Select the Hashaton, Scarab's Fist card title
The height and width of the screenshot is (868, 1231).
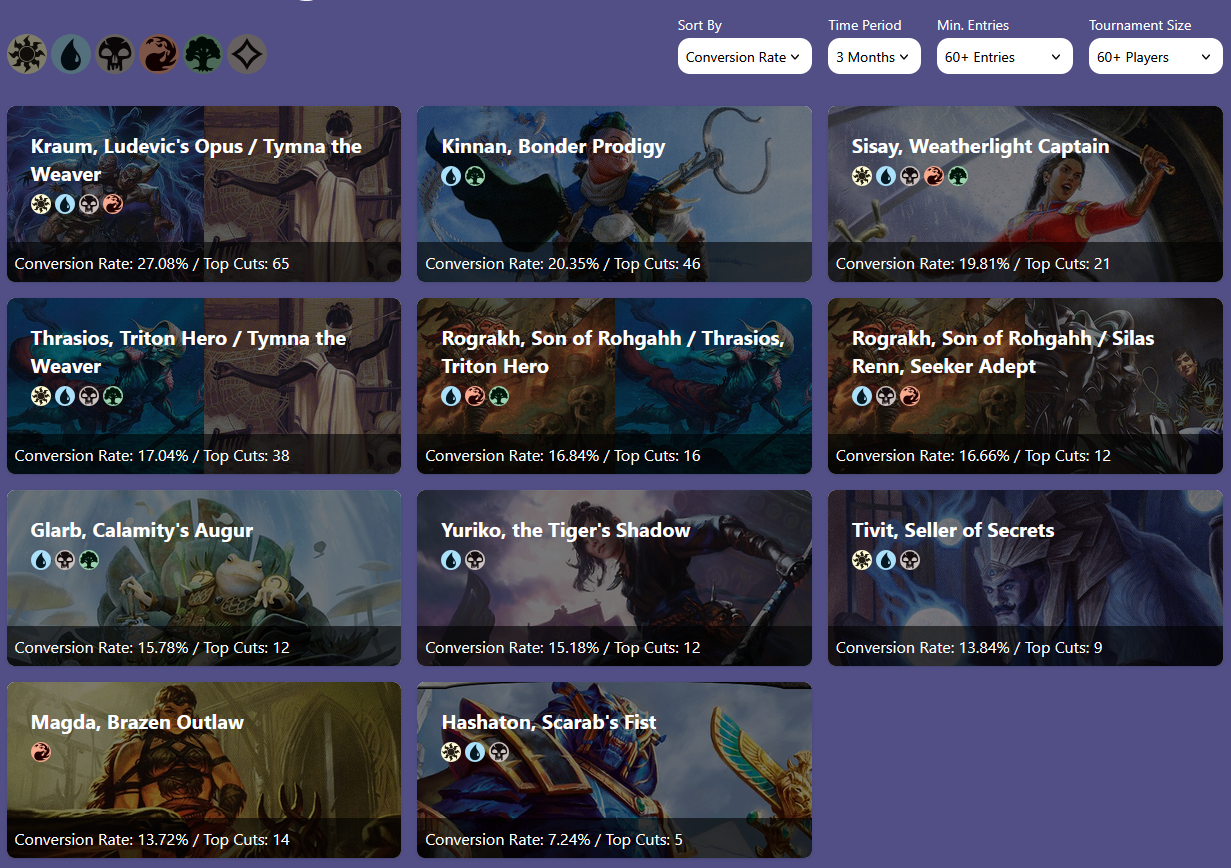point(549,722)
